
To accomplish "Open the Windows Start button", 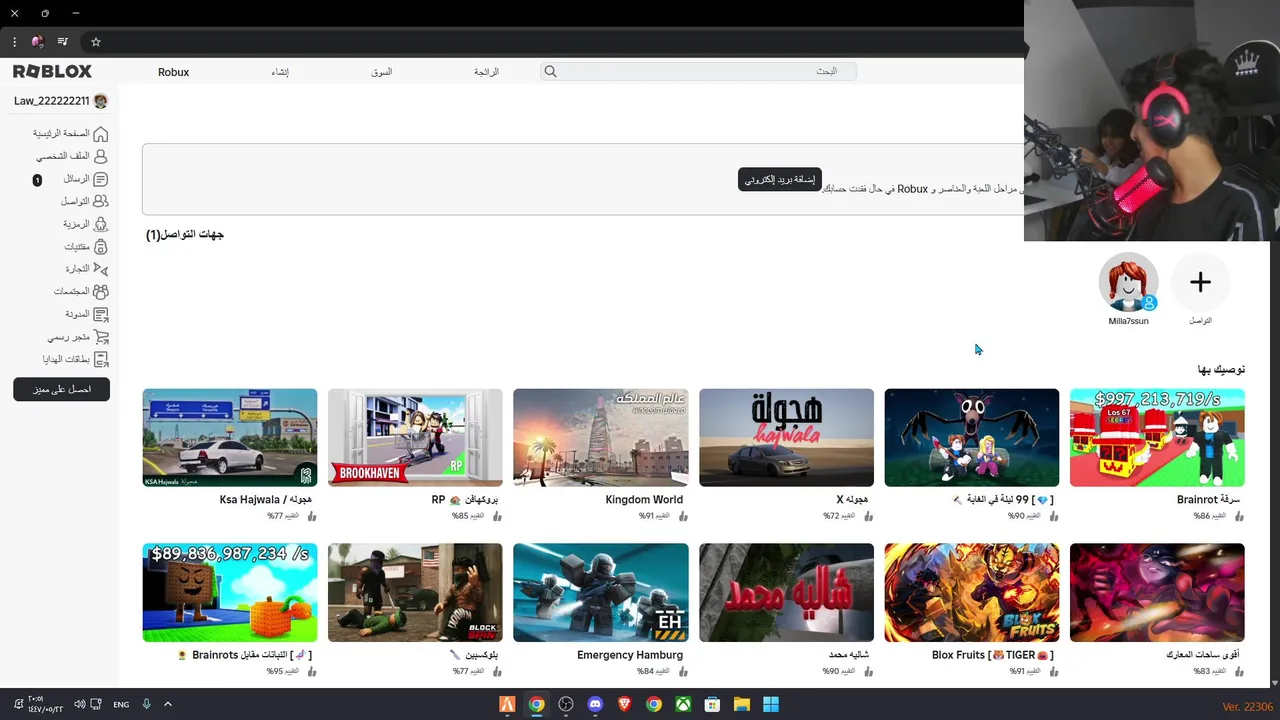I will click(771, 704).
